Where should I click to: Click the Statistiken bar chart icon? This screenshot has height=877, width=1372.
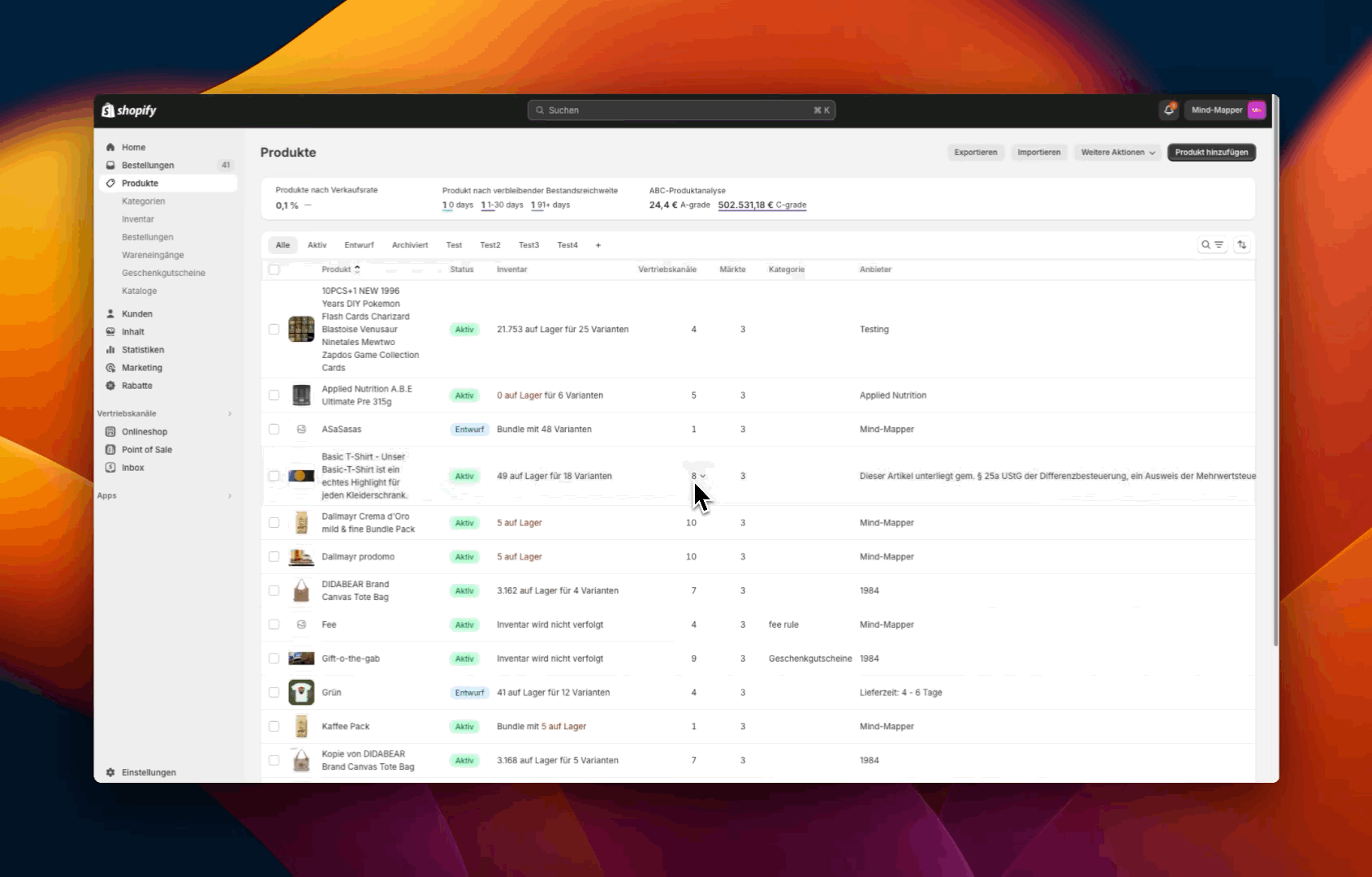[110, 349]
